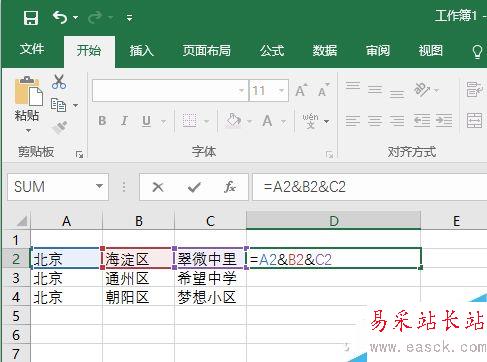Open Customize Quick Access Toolbar dropdown
The image size is (487, 362).
coord(129,17)
